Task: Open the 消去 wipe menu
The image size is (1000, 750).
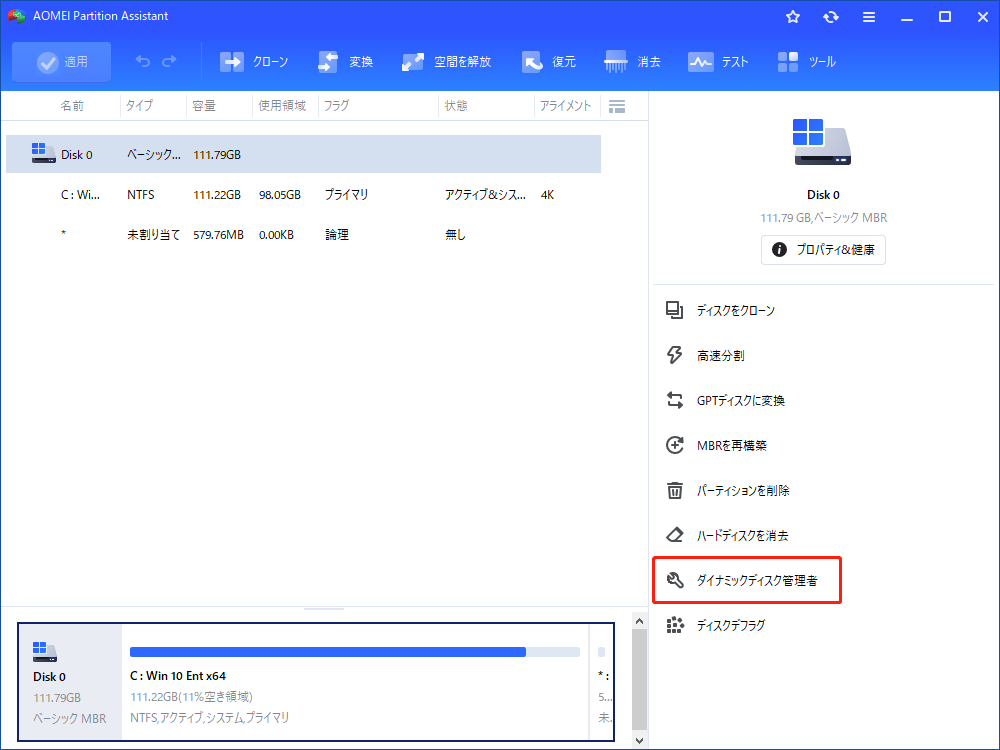Action: pyautogui.click(x=632, y=62)
